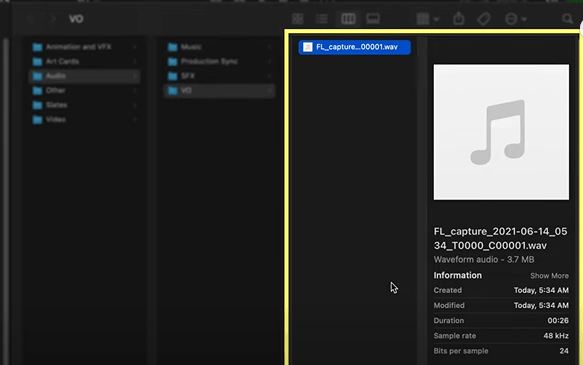The width and height of the screenshot is (583, 365).
Task: Open the Music folder
Action: pyautogui.click(x=219, y=47)
